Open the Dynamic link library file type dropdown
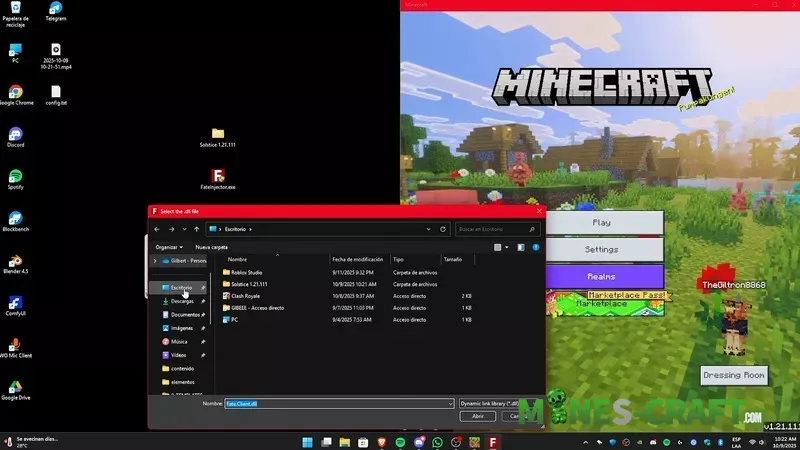The width and height of the screenshot is (800, 450). coord(500,403)
